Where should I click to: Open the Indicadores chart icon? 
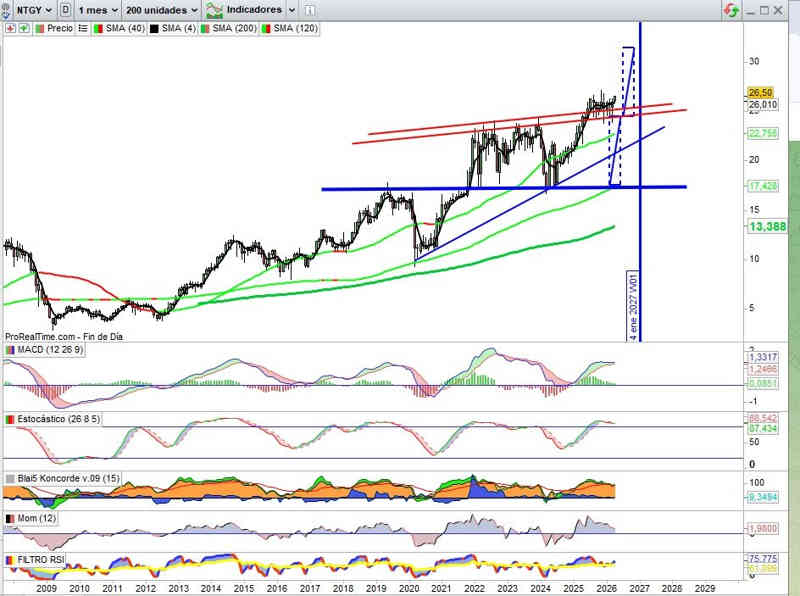click(x=213, y=9)
